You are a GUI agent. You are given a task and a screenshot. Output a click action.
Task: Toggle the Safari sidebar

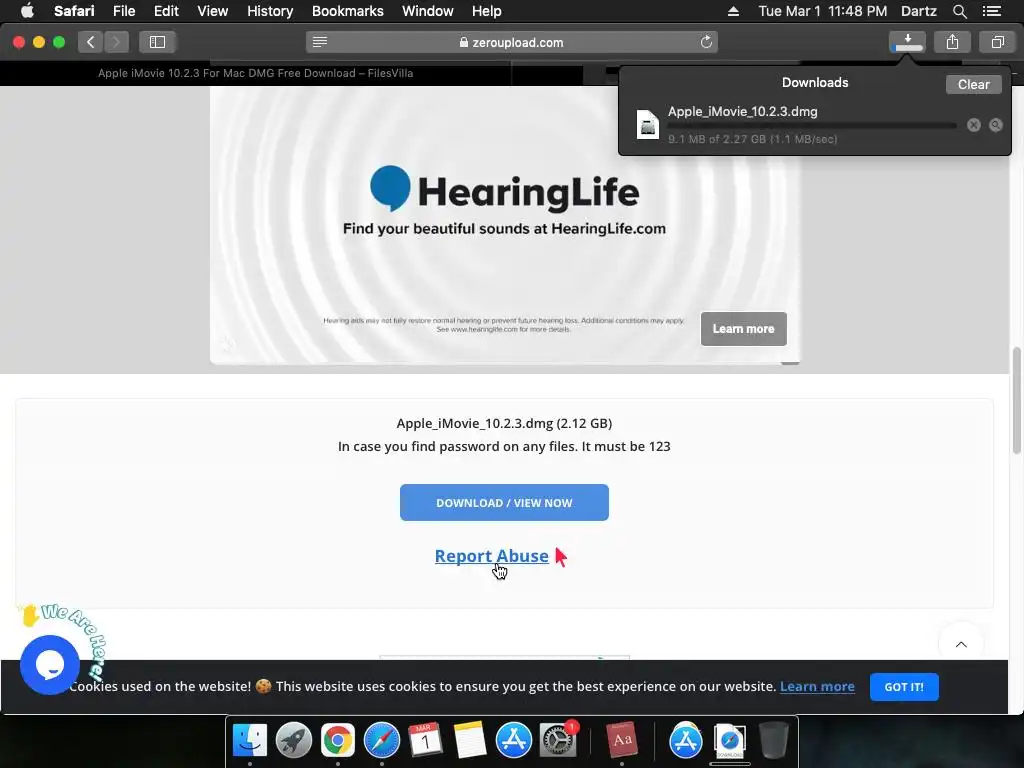pyautogui.click(x=157, y=42)
